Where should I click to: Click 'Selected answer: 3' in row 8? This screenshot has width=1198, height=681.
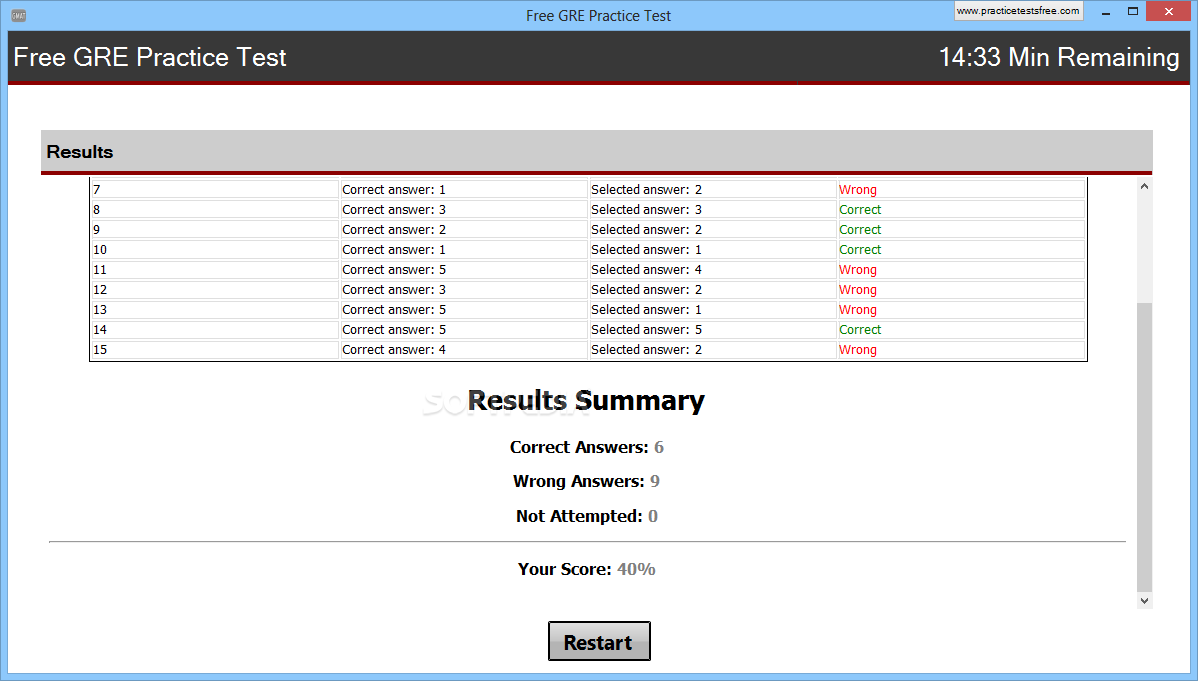646,209
